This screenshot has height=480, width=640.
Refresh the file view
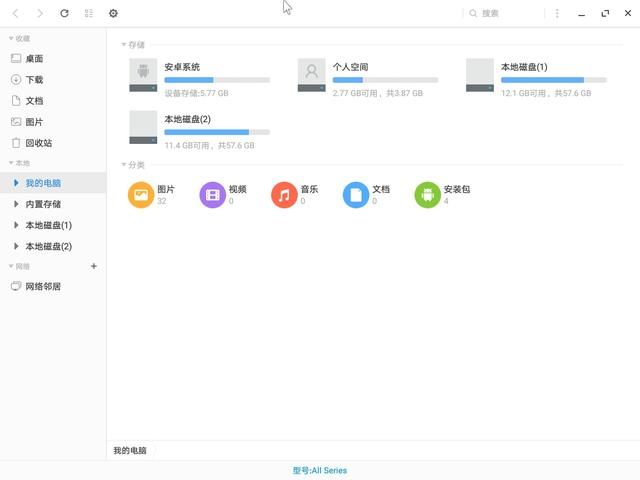tap(64, 13)
